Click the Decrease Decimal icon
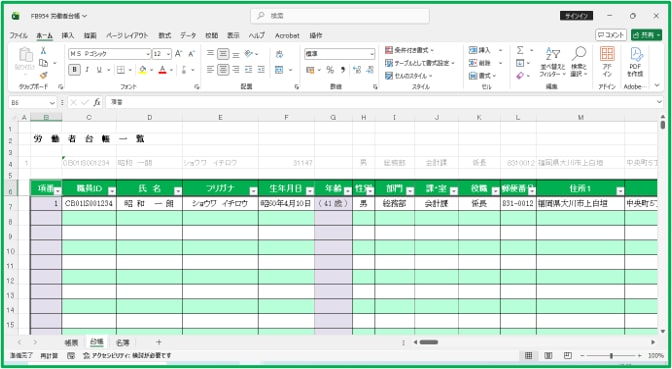Screen dimensions: 672x369 click(370, 69)
